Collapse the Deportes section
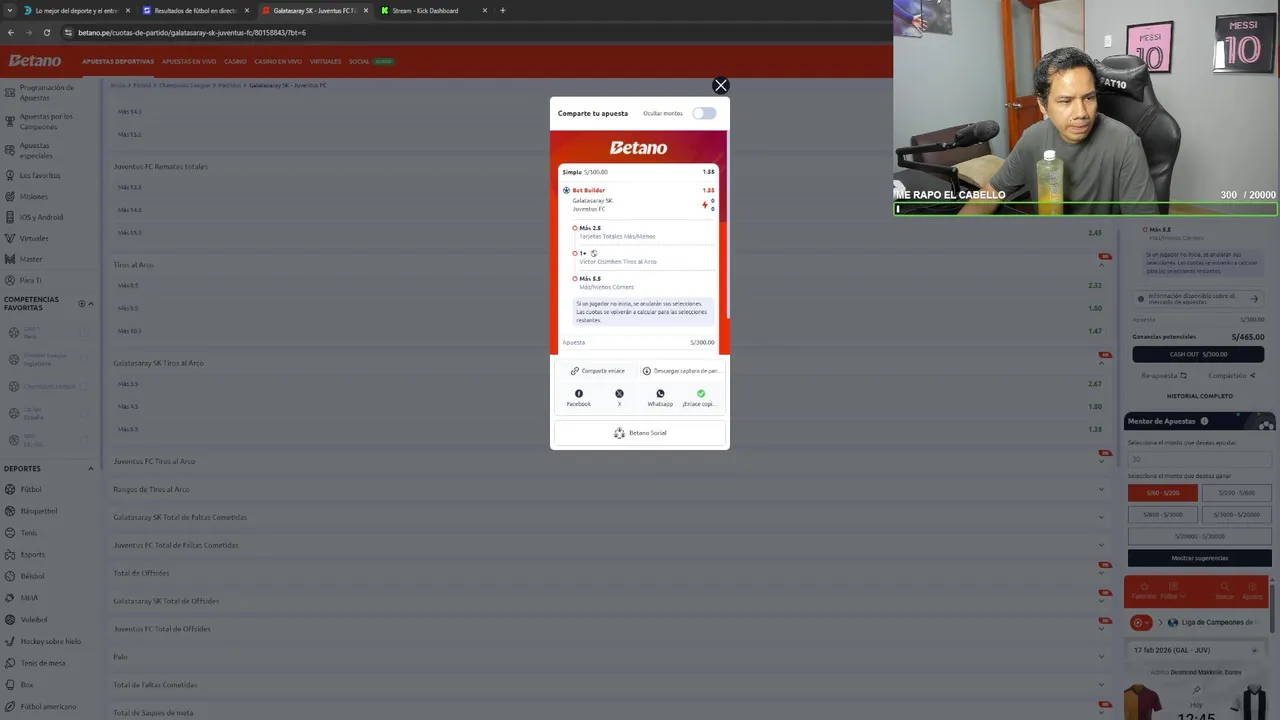The image size is (1280, 720). click(91, 468)
